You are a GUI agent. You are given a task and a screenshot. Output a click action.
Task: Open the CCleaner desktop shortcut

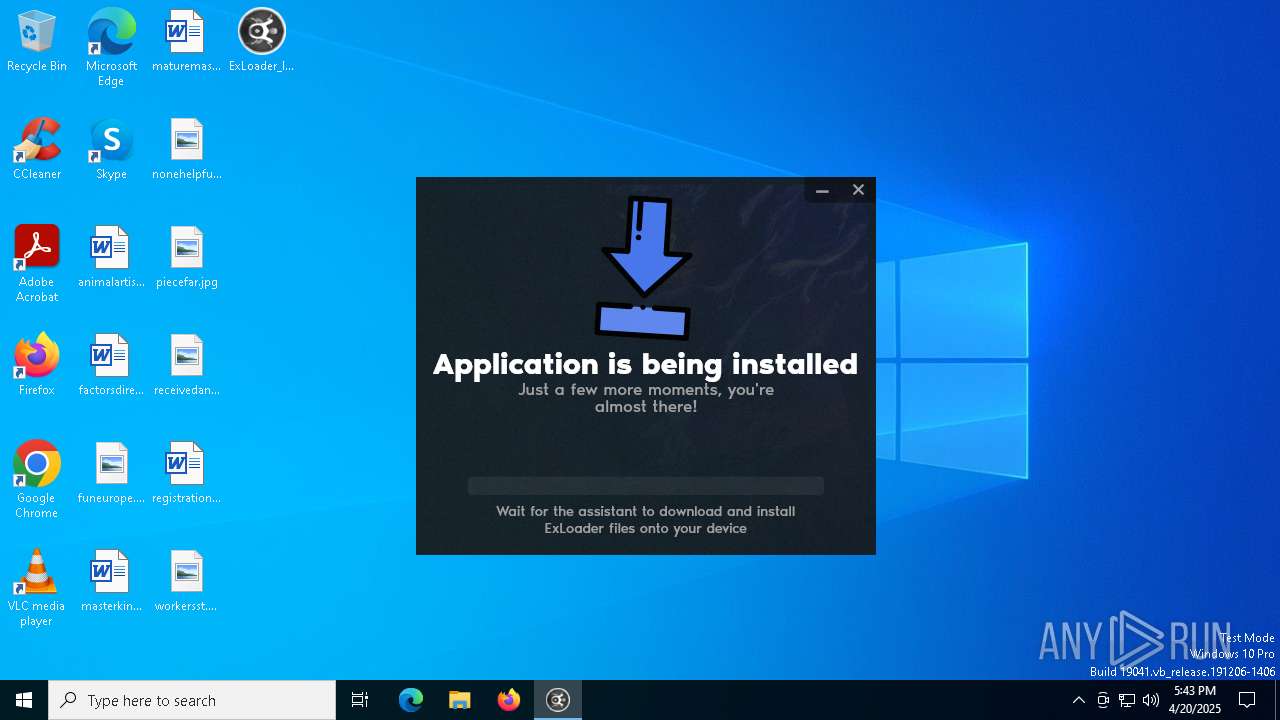pyautogui.click(x=37, y=149)
